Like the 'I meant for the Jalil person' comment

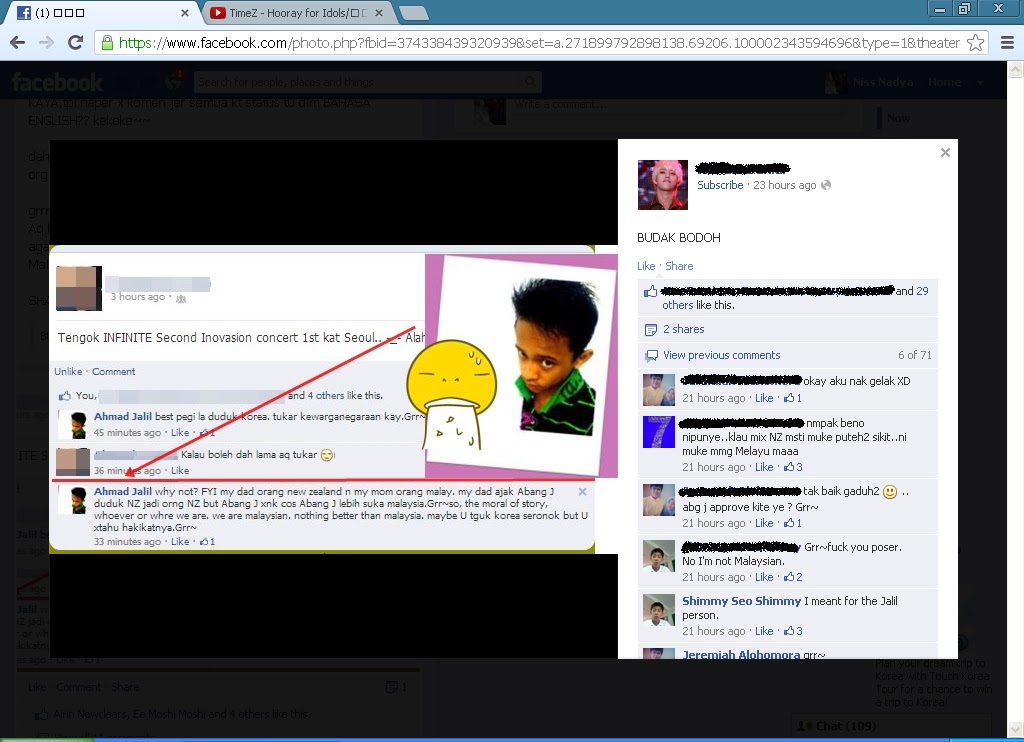coord(764,631)
